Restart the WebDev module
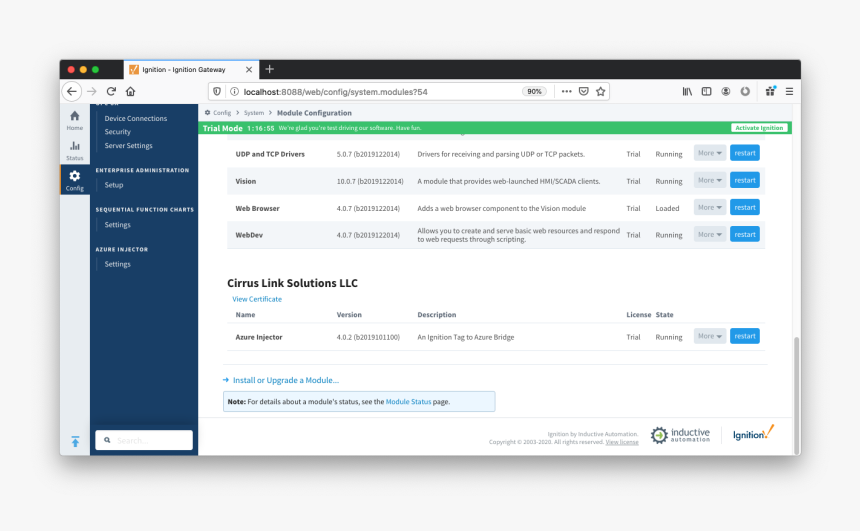The height and width of the screenshot is (531, 860). 745,234
